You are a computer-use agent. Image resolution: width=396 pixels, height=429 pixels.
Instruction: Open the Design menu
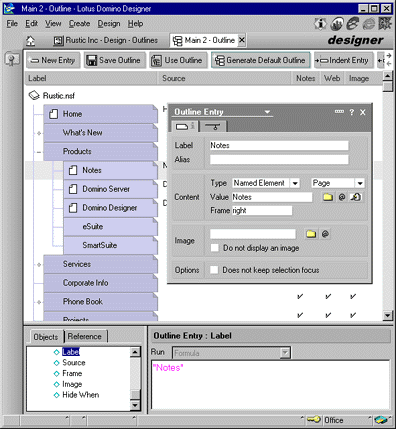(x=109, y=24)
